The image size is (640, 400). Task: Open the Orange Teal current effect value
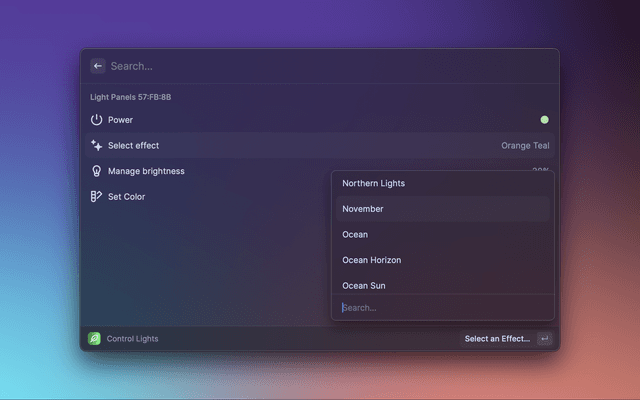pos(525,146)
